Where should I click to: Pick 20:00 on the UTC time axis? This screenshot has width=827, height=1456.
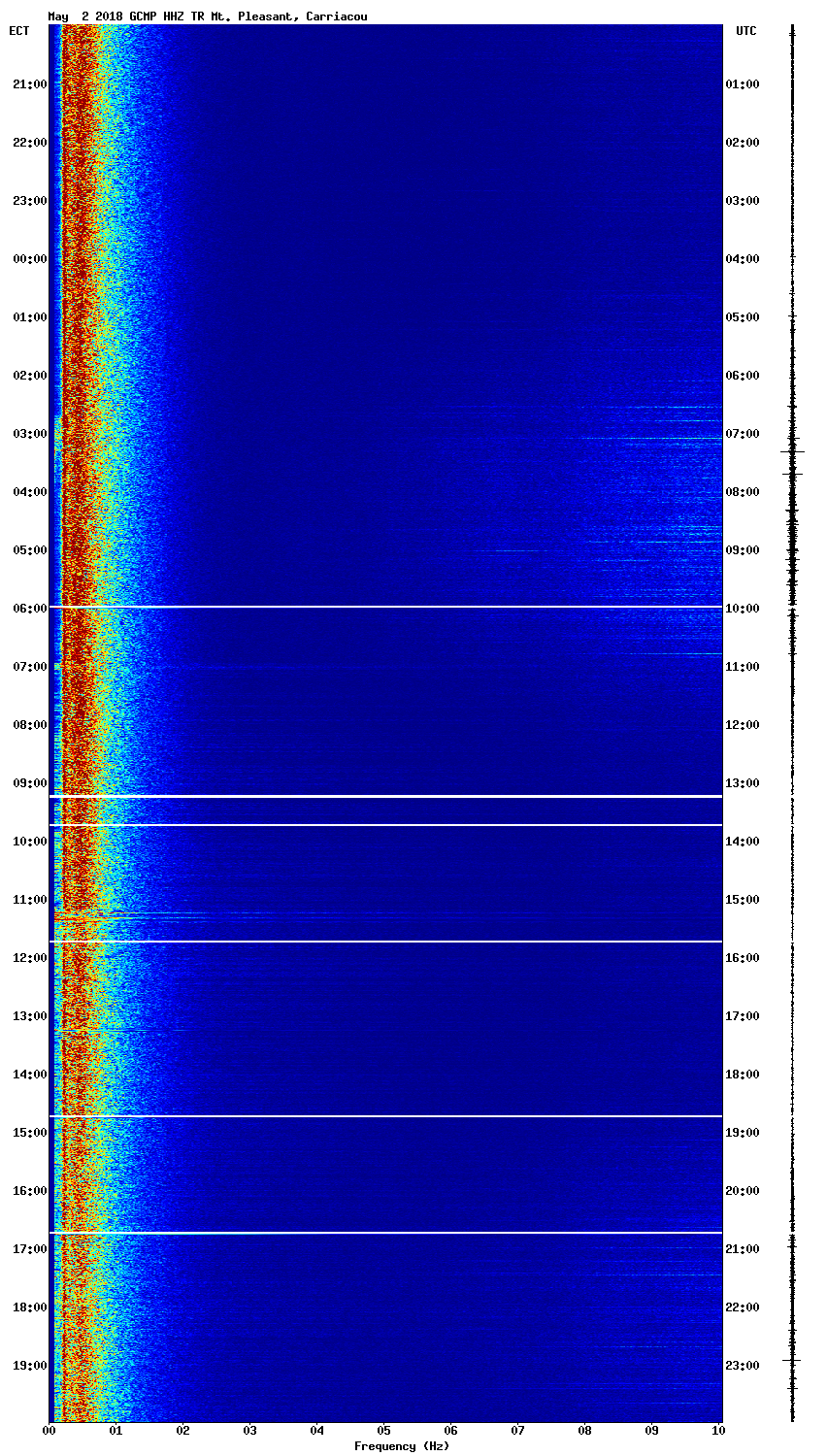[743, 1191]
